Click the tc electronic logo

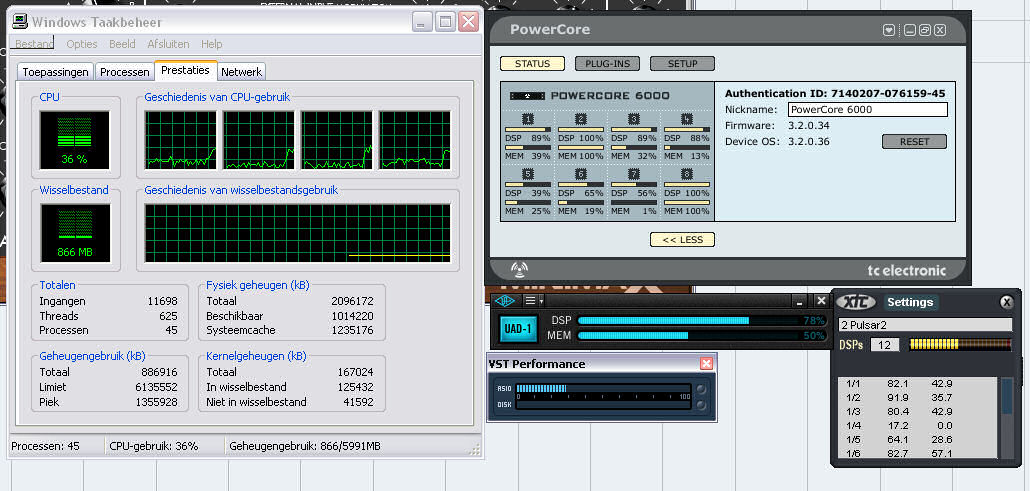907,270
